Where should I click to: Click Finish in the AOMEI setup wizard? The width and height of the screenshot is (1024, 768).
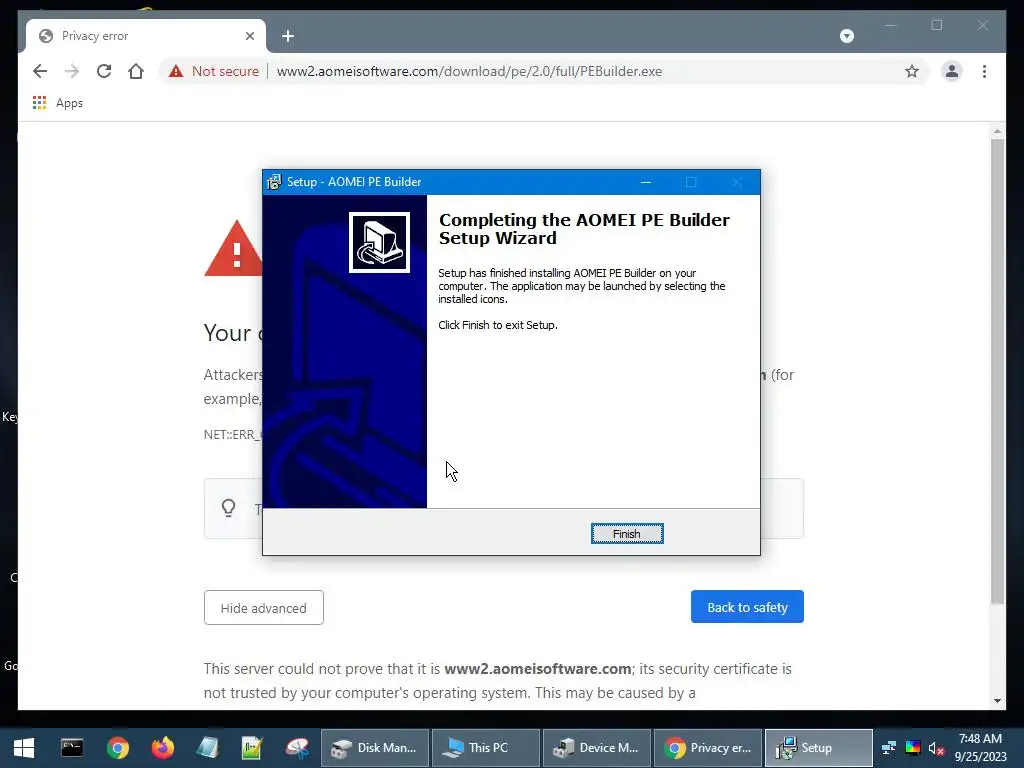(627, 534)
